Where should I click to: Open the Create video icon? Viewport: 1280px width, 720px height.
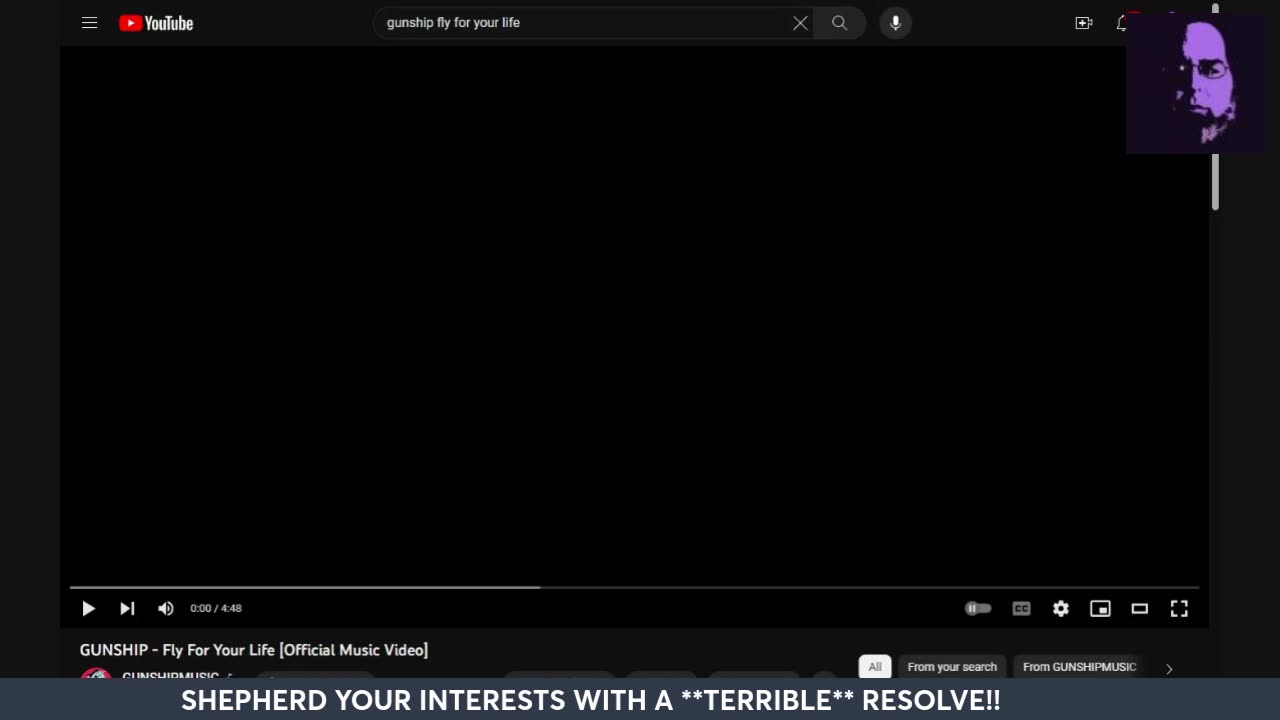pos(1084,23)
